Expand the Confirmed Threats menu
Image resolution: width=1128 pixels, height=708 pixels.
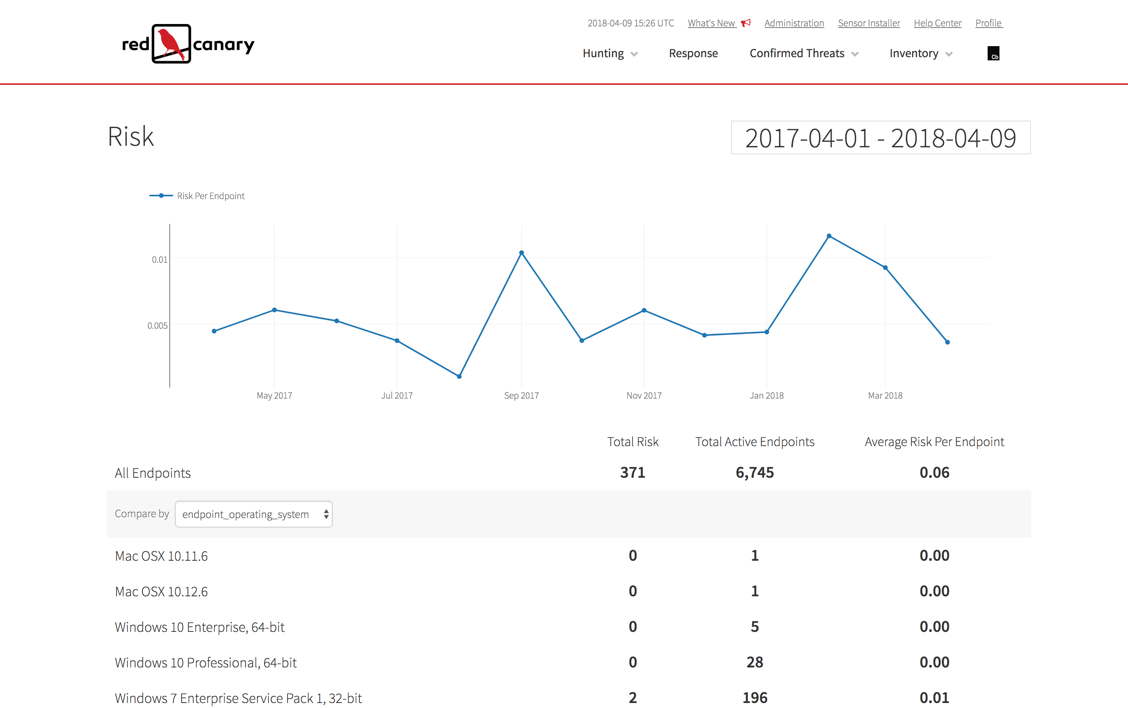pyautogui.click(x=804, y=54)
